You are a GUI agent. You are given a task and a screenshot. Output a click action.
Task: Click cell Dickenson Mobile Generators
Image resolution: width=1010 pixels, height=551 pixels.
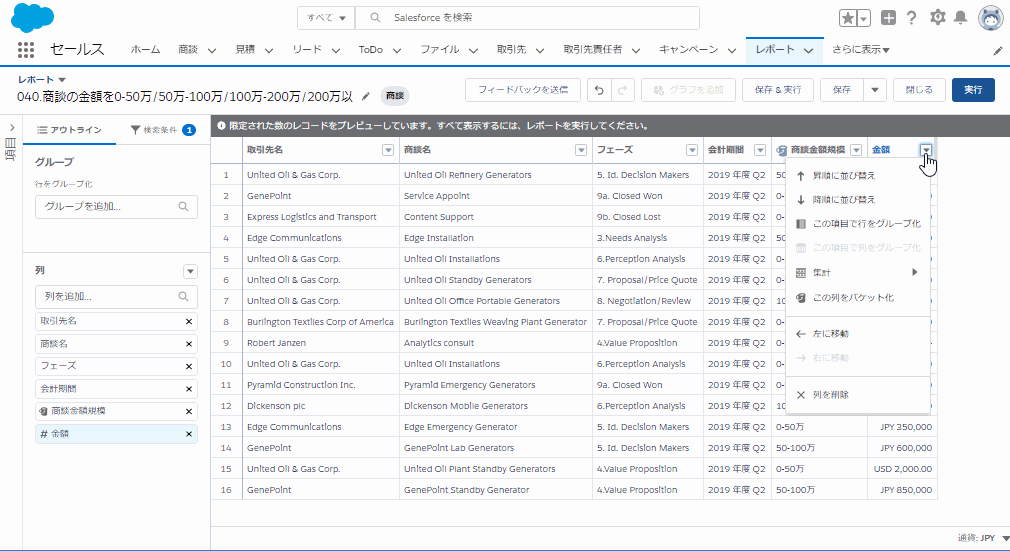tap(495, 406)
